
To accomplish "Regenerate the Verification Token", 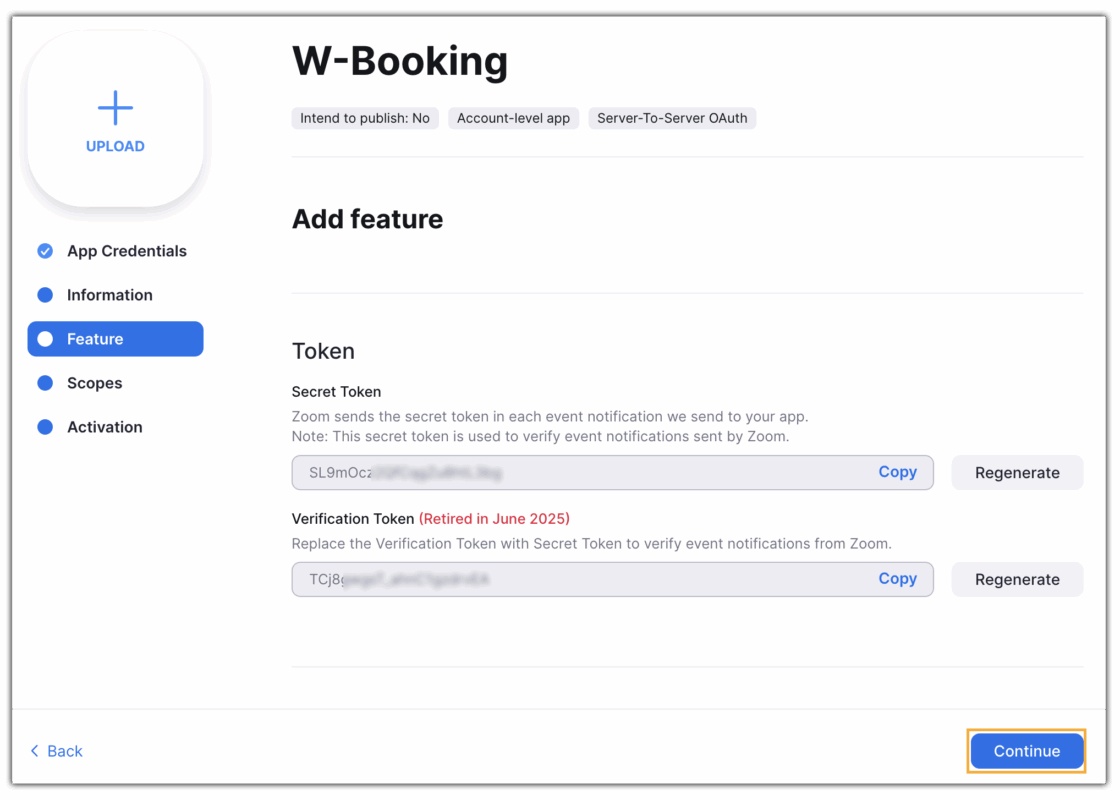I will click(x=1017, y=579).
